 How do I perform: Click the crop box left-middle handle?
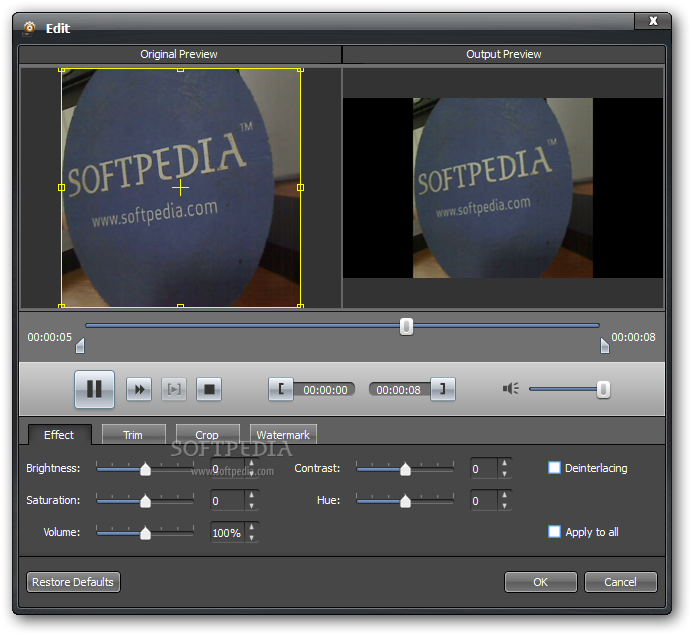(x=61, y=188)
